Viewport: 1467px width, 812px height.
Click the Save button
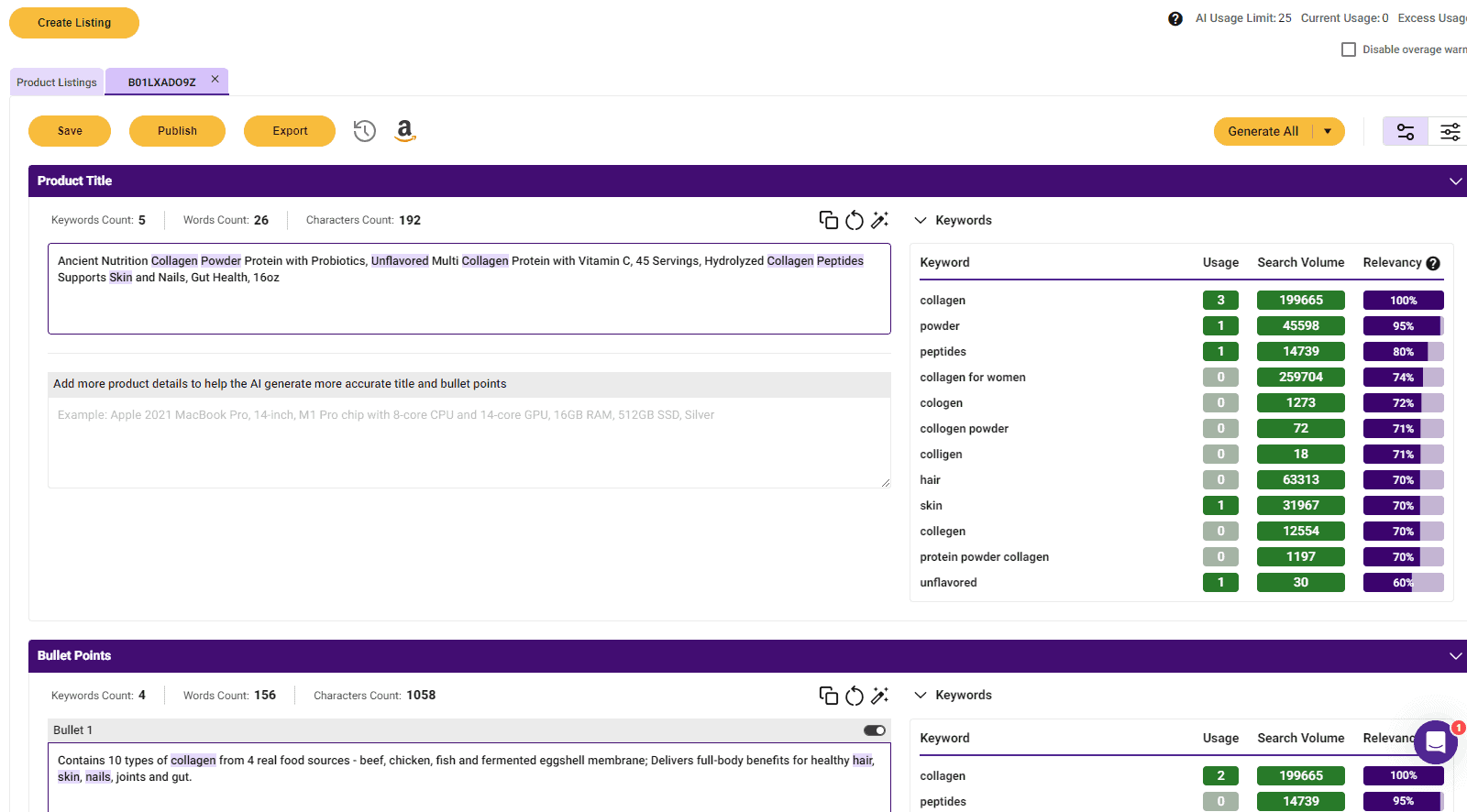(70, 131)
